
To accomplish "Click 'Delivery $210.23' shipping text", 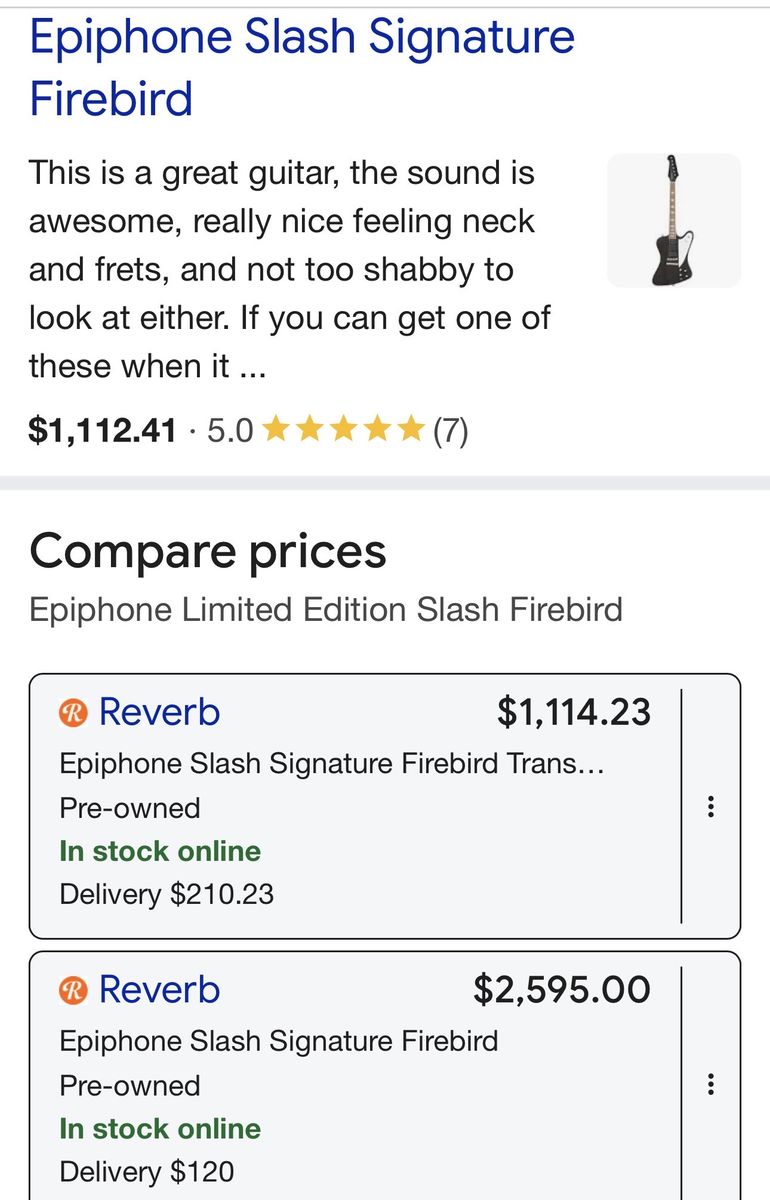I will (x=167, y=894).
